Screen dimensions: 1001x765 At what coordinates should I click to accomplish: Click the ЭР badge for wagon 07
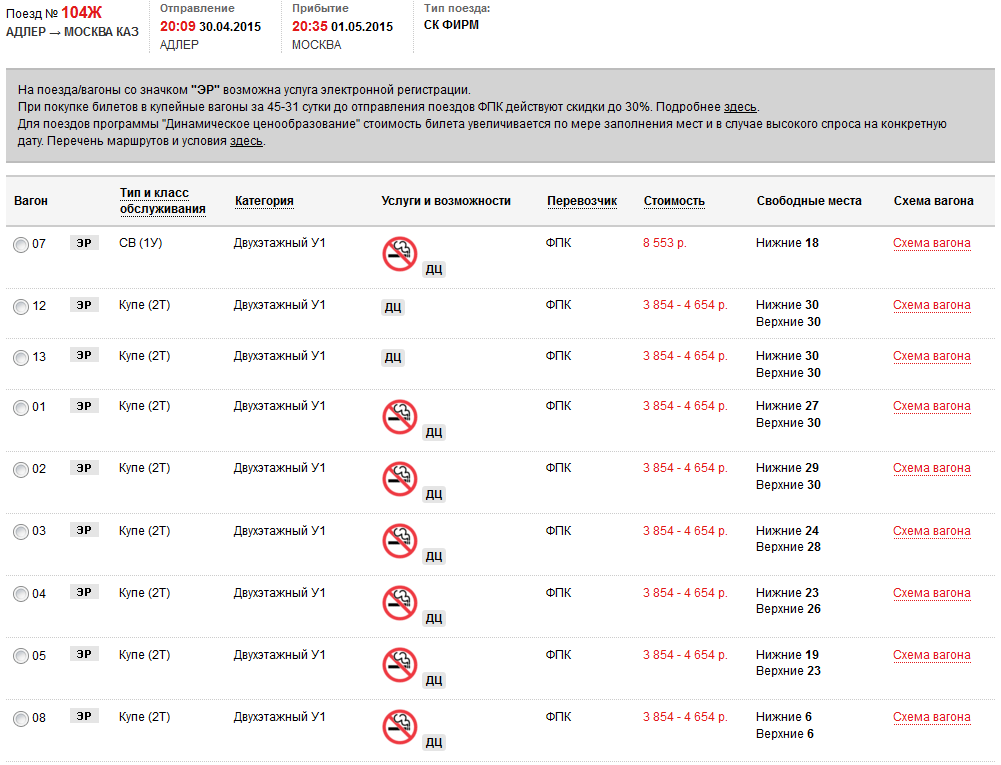85,243
